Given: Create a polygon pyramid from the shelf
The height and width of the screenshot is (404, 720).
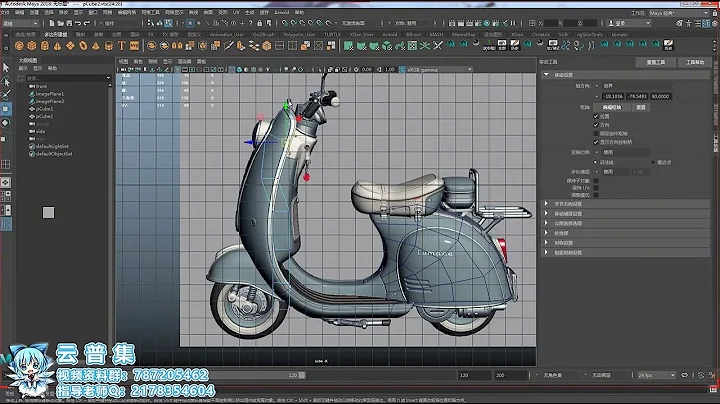Looking at the screenshot, I should (x=96, y=46).
